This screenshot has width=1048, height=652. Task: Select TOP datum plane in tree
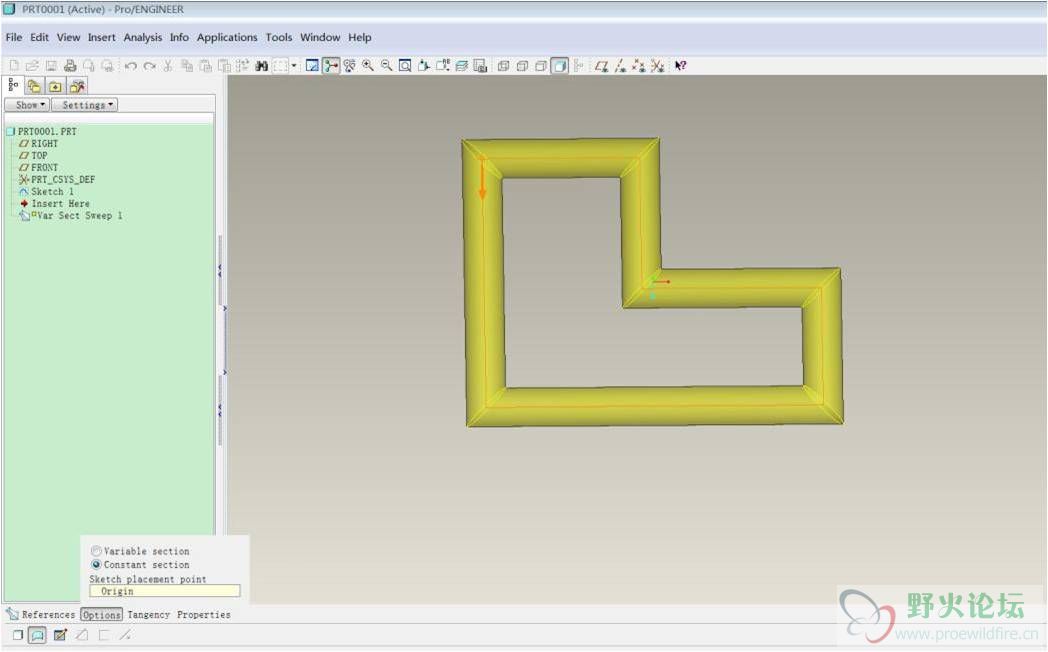(33, 156)
